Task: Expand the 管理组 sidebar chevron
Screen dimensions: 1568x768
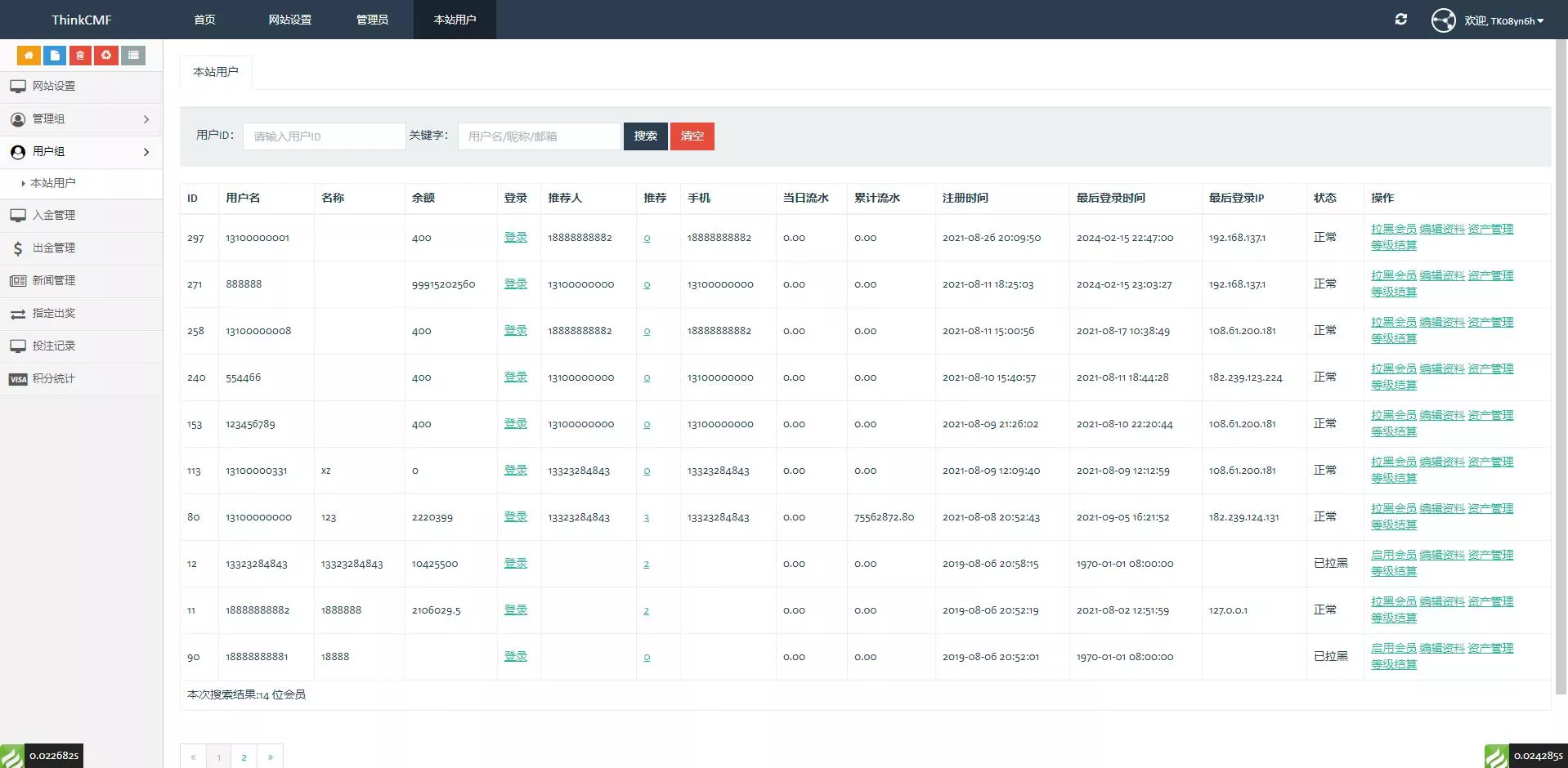Action: 146,119
